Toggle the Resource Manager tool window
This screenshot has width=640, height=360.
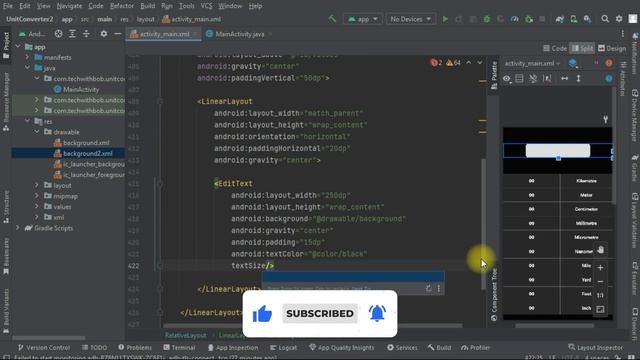(6, 102)
